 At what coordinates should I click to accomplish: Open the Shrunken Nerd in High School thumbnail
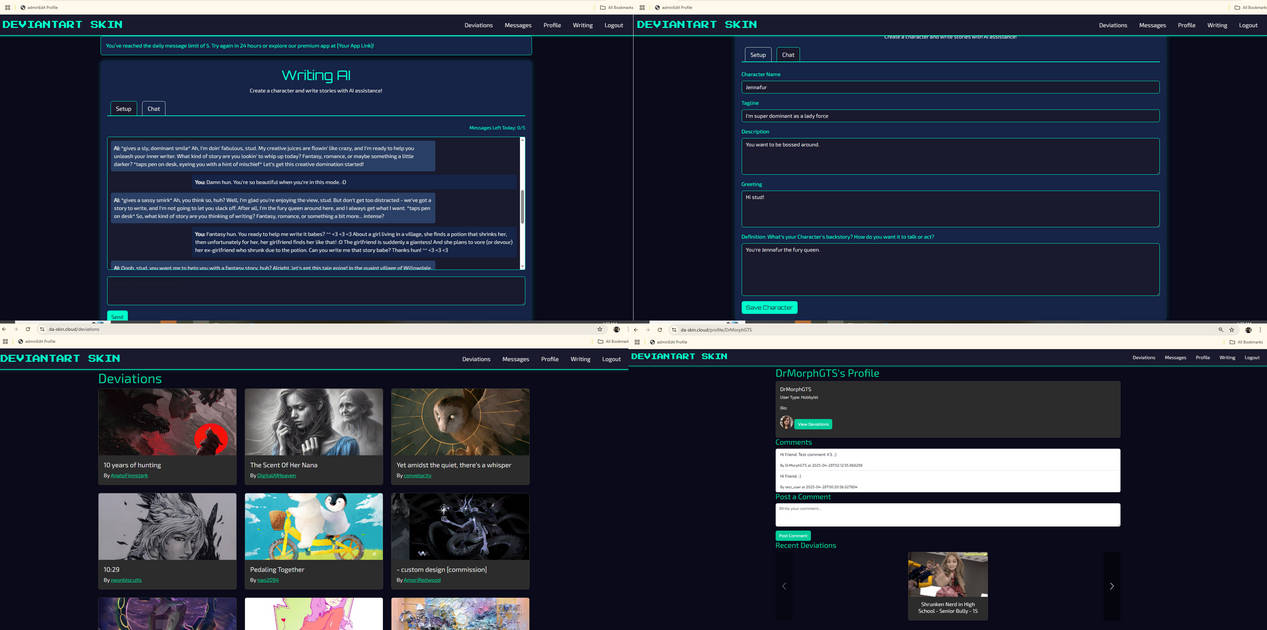point(948,575)
